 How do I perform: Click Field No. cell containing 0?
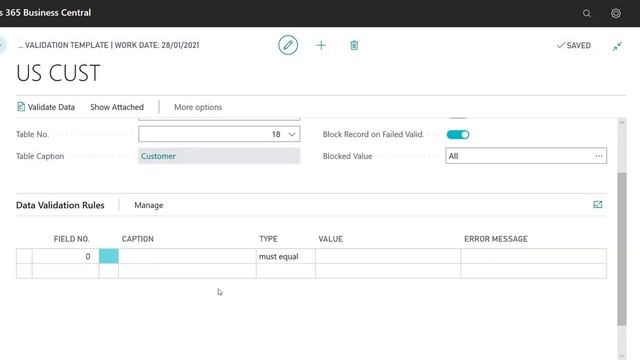[65, 256]
